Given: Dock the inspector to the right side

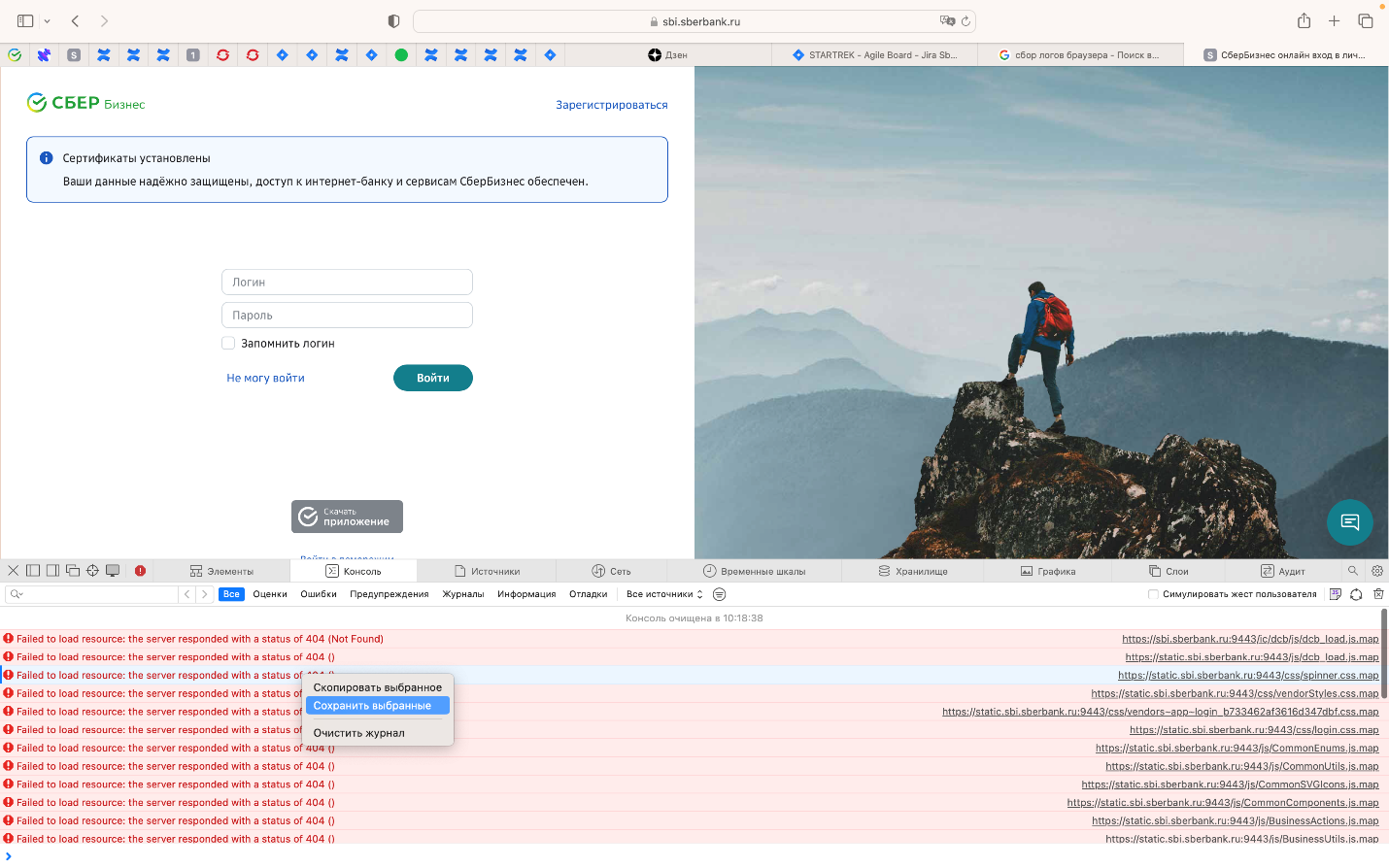Looking at the screenshot, I should (52, 571).
